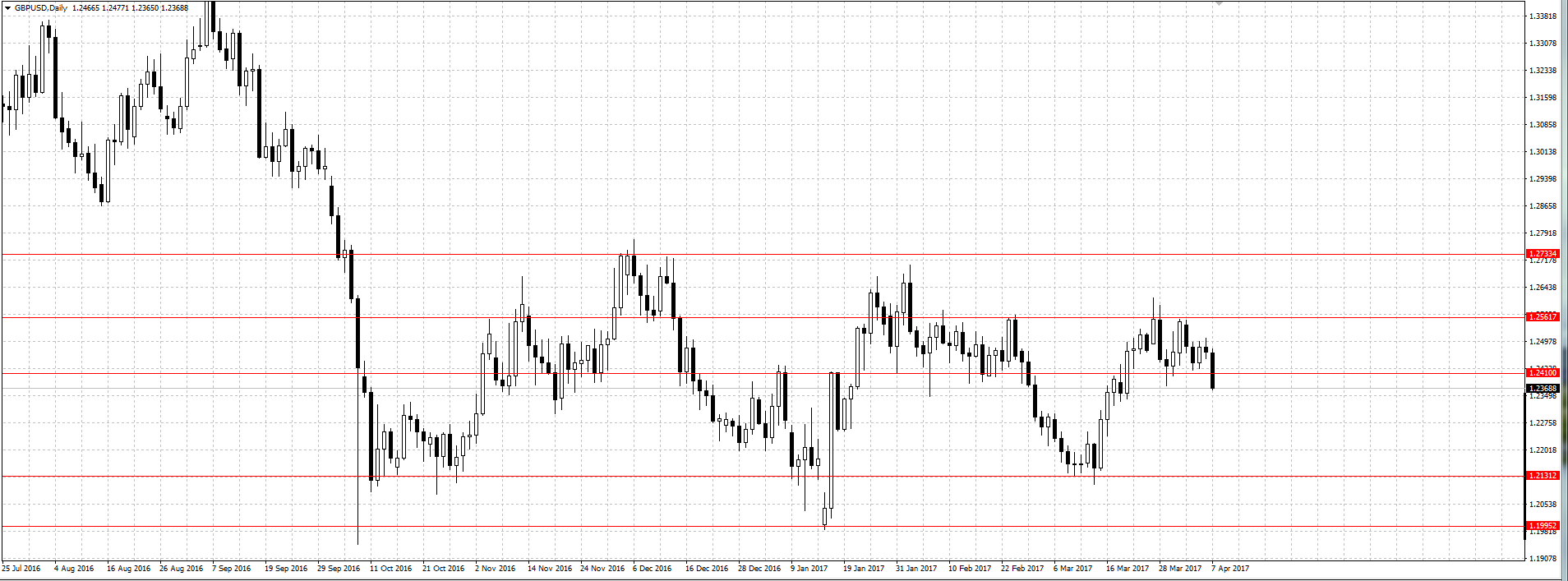This screenshot has width=1568, height=581.
Task: Click the 9 Jan 2017 date label
Action: tap(809, 569)
